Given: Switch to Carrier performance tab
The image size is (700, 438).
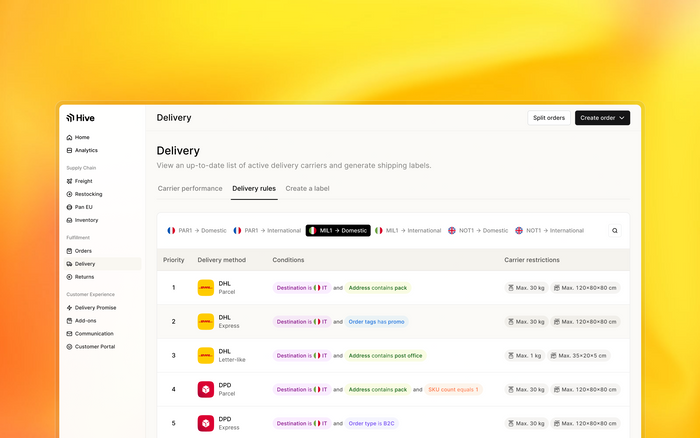Looking at the screenshot, I should point(190,188).
